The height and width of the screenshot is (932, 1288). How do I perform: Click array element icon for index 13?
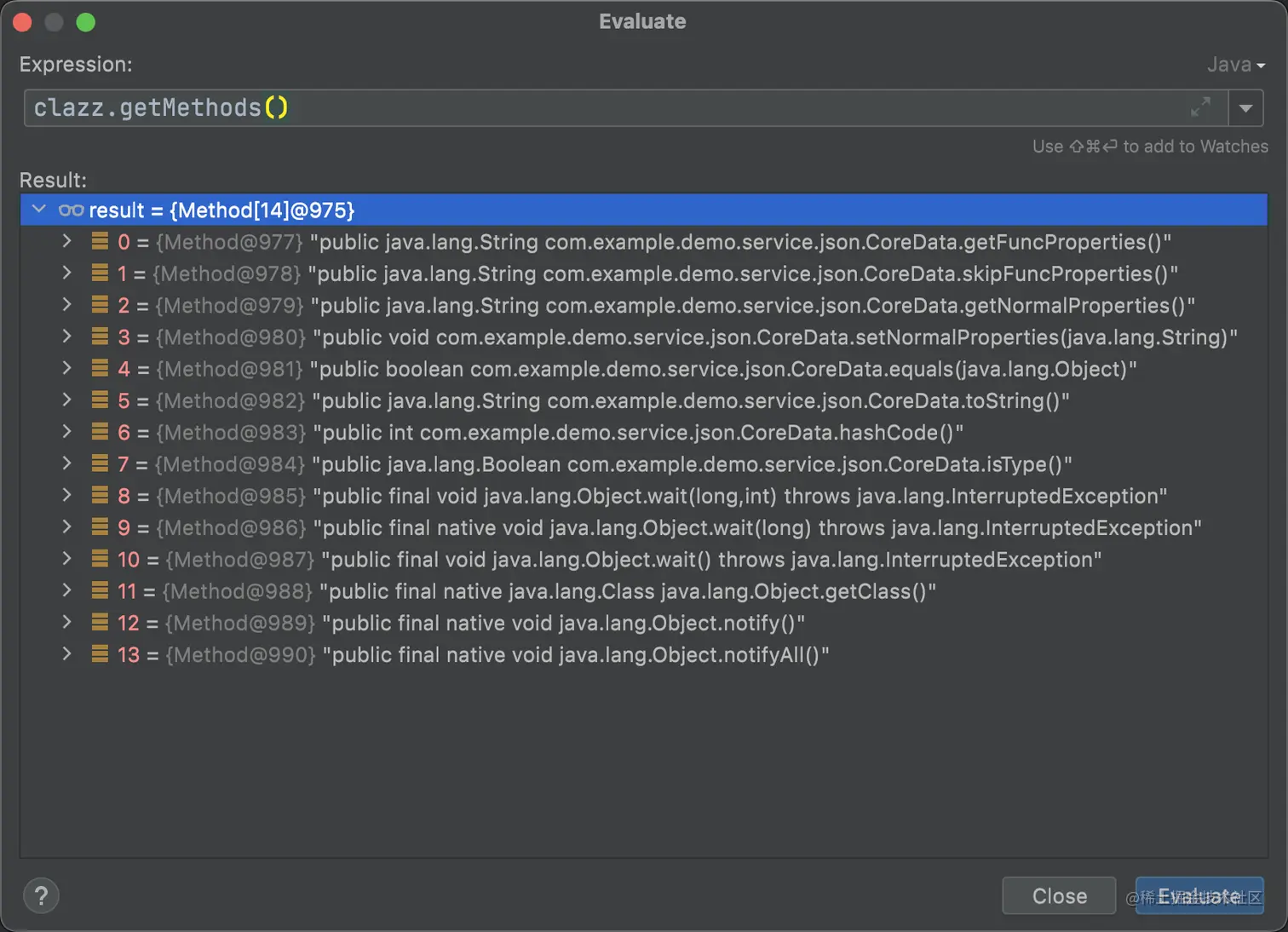coord(100,655)
